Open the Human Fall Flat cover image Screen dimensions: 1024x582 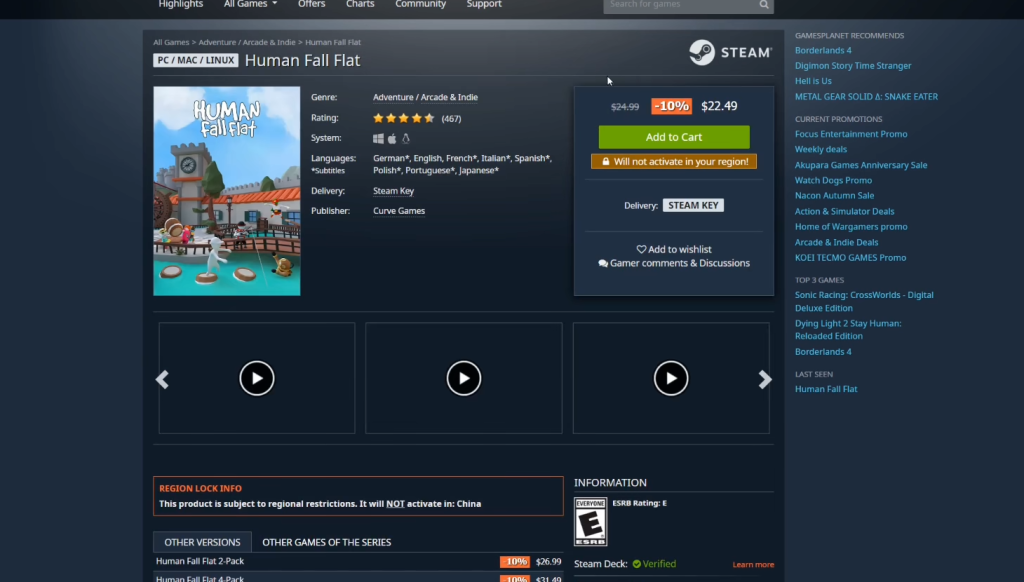pos(227,191)
